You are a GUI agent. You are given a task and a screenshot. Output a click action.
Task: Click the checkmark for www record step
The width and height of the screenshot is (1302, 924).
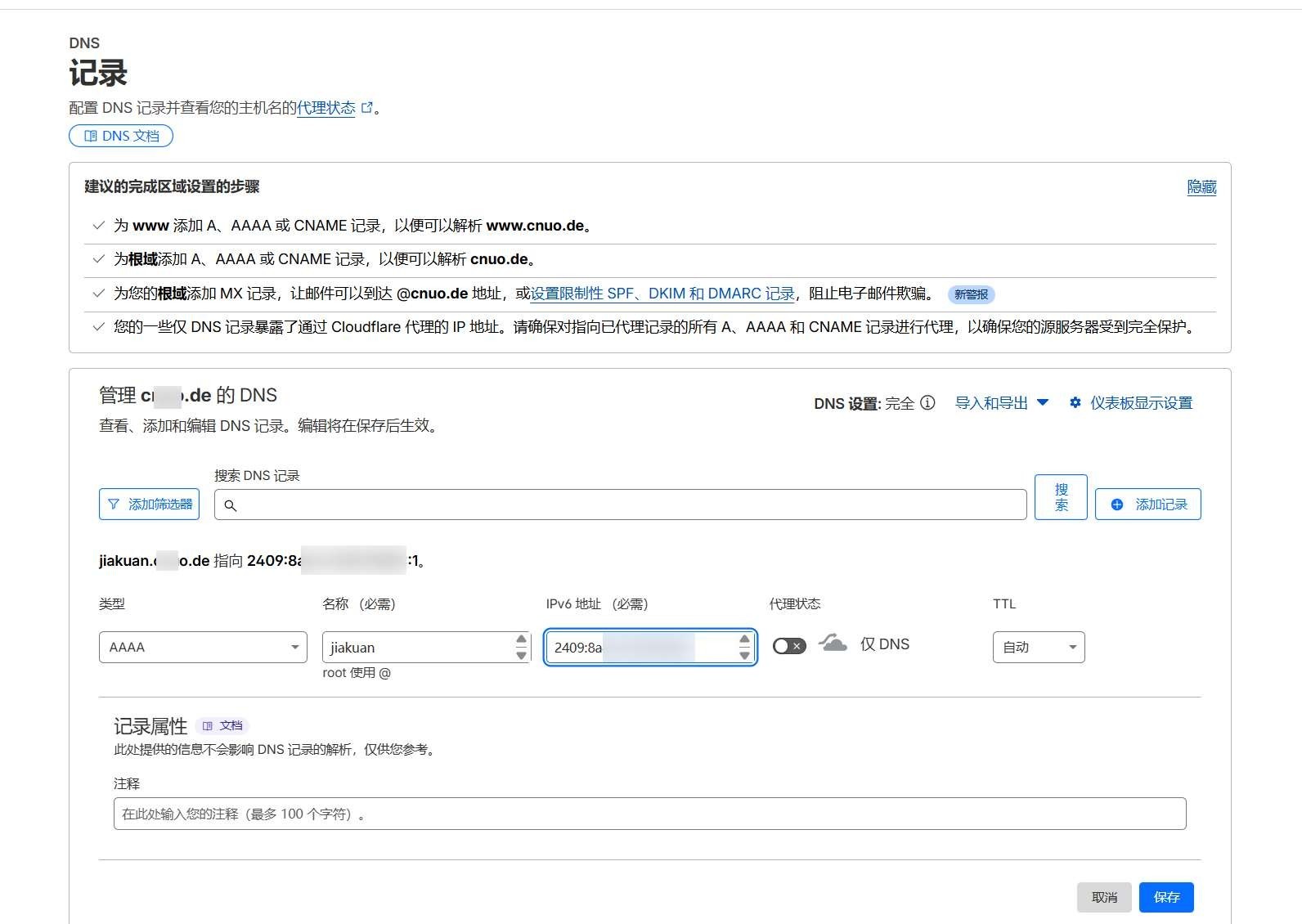point(98,226)
